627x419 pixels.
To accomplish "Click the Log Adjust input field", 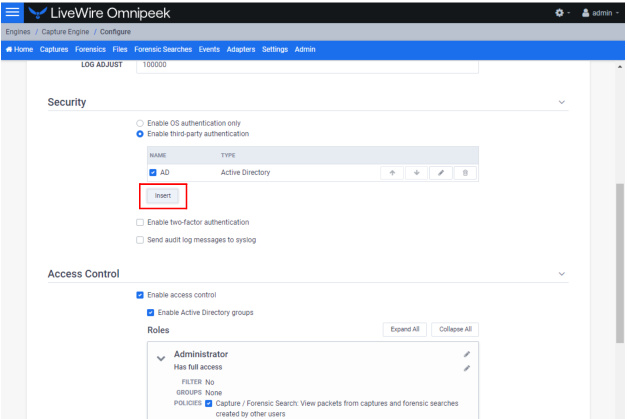I will [x=307, y=66].
